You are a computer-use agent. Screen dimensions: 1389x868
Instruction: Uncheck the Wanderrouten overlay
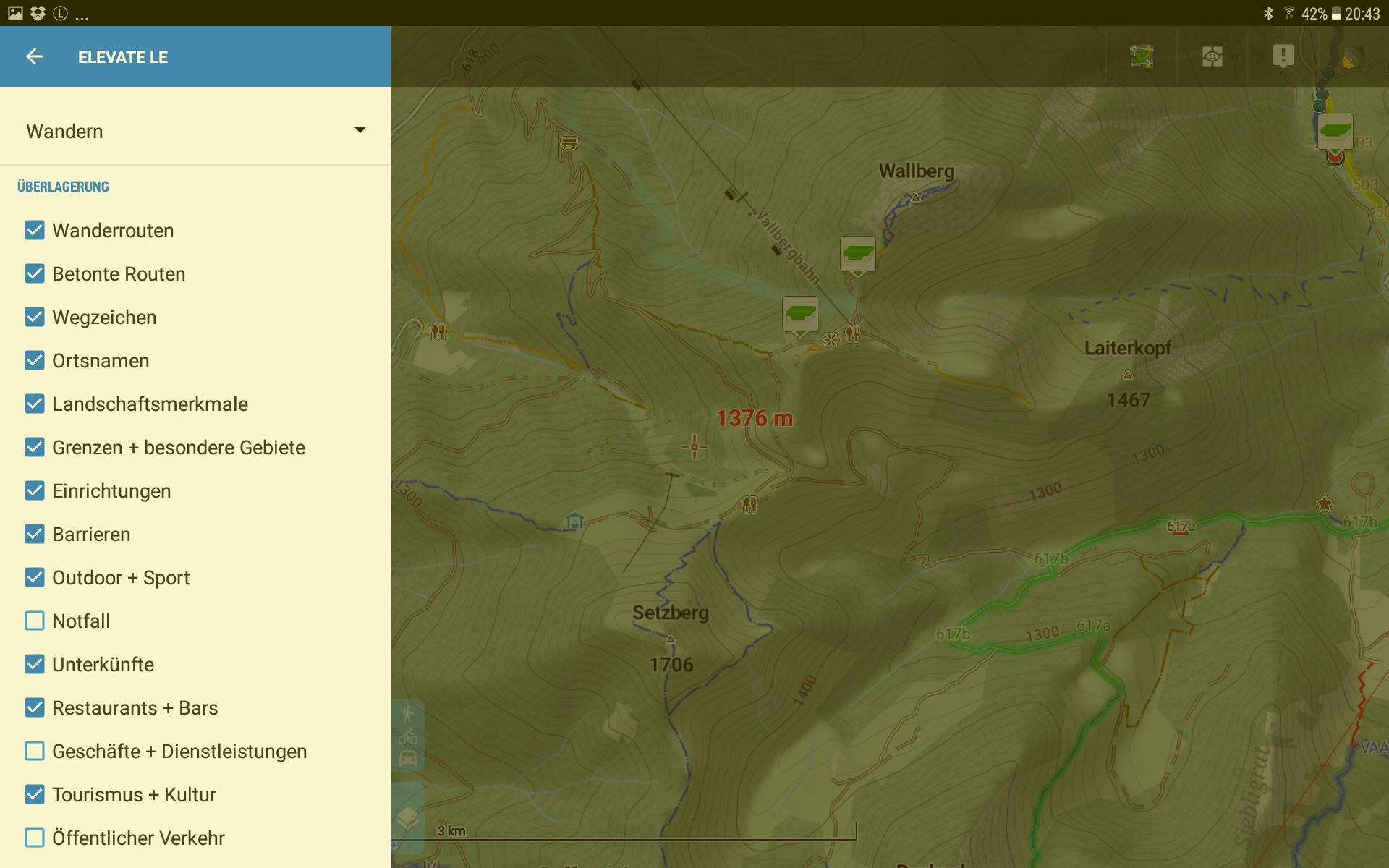(35, 230)
